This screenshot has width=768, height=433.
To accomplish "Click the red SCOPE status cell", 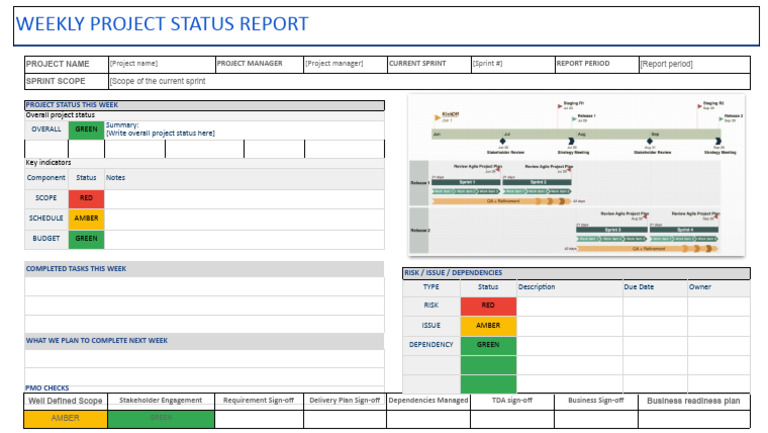I will point(86,198).
